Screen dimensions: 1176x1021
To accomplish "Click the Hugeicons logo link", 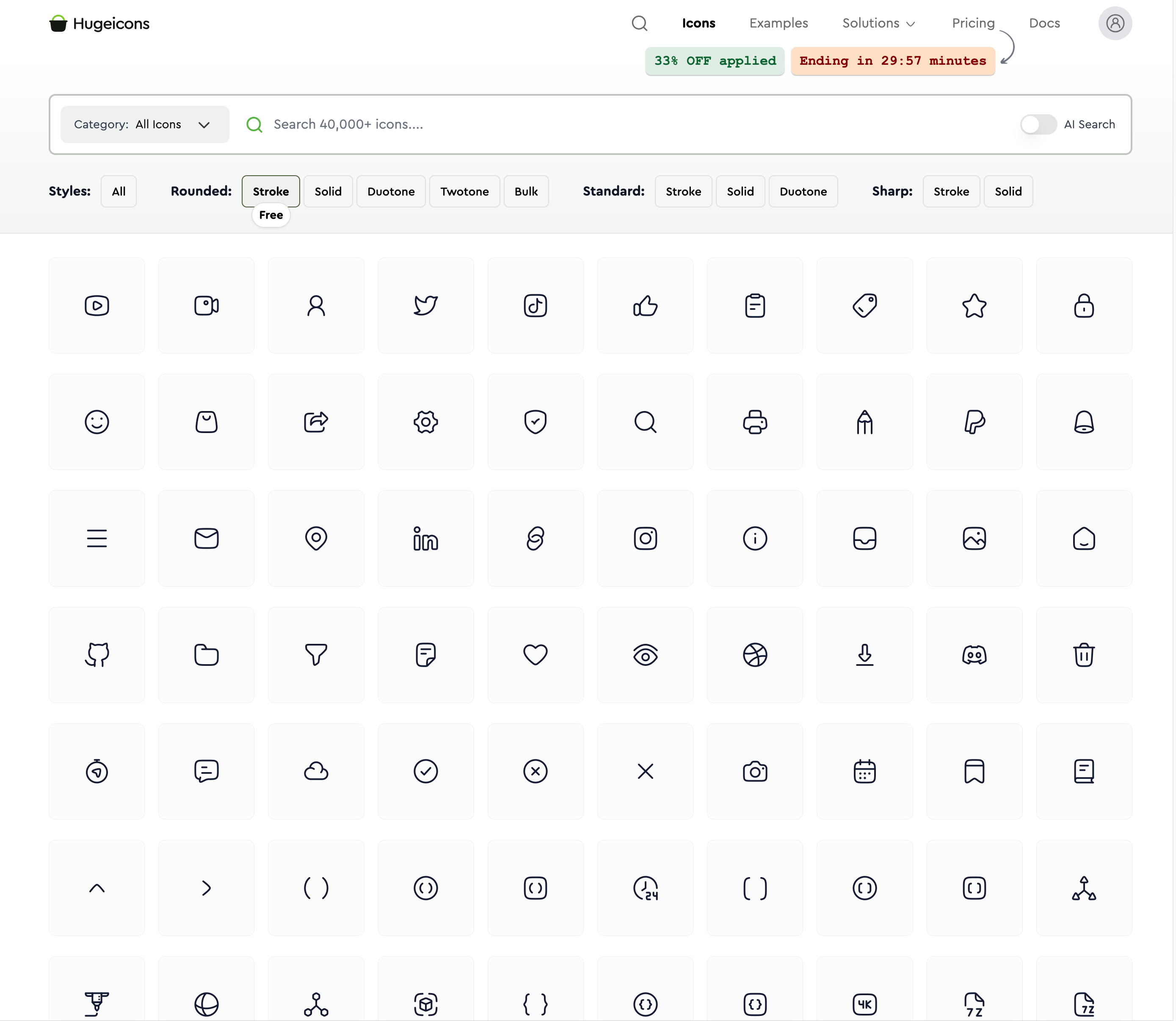I will (x=100, y=23).
